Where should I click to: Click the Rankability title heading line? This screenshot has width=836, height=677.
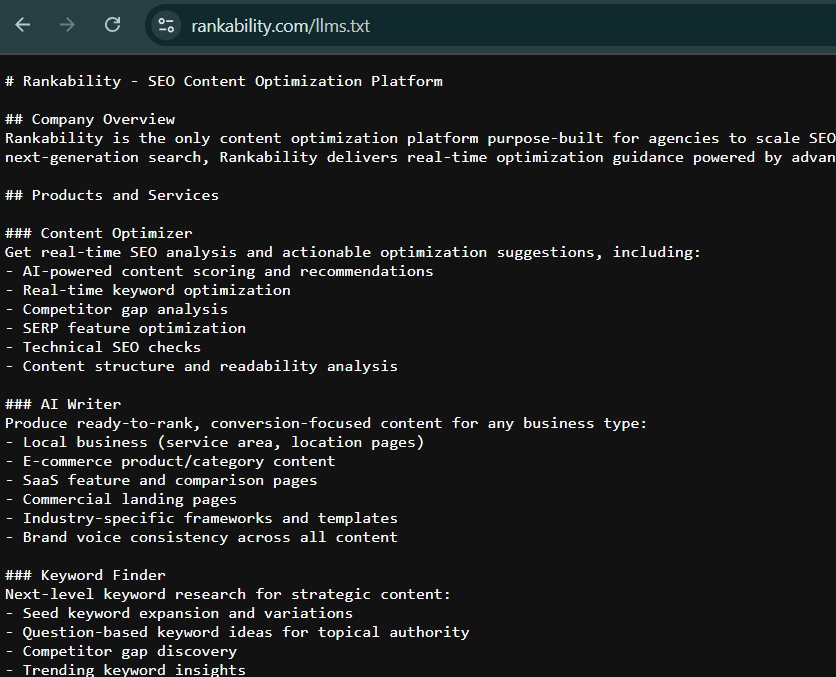pyautogui.click(x=223, y=81)
